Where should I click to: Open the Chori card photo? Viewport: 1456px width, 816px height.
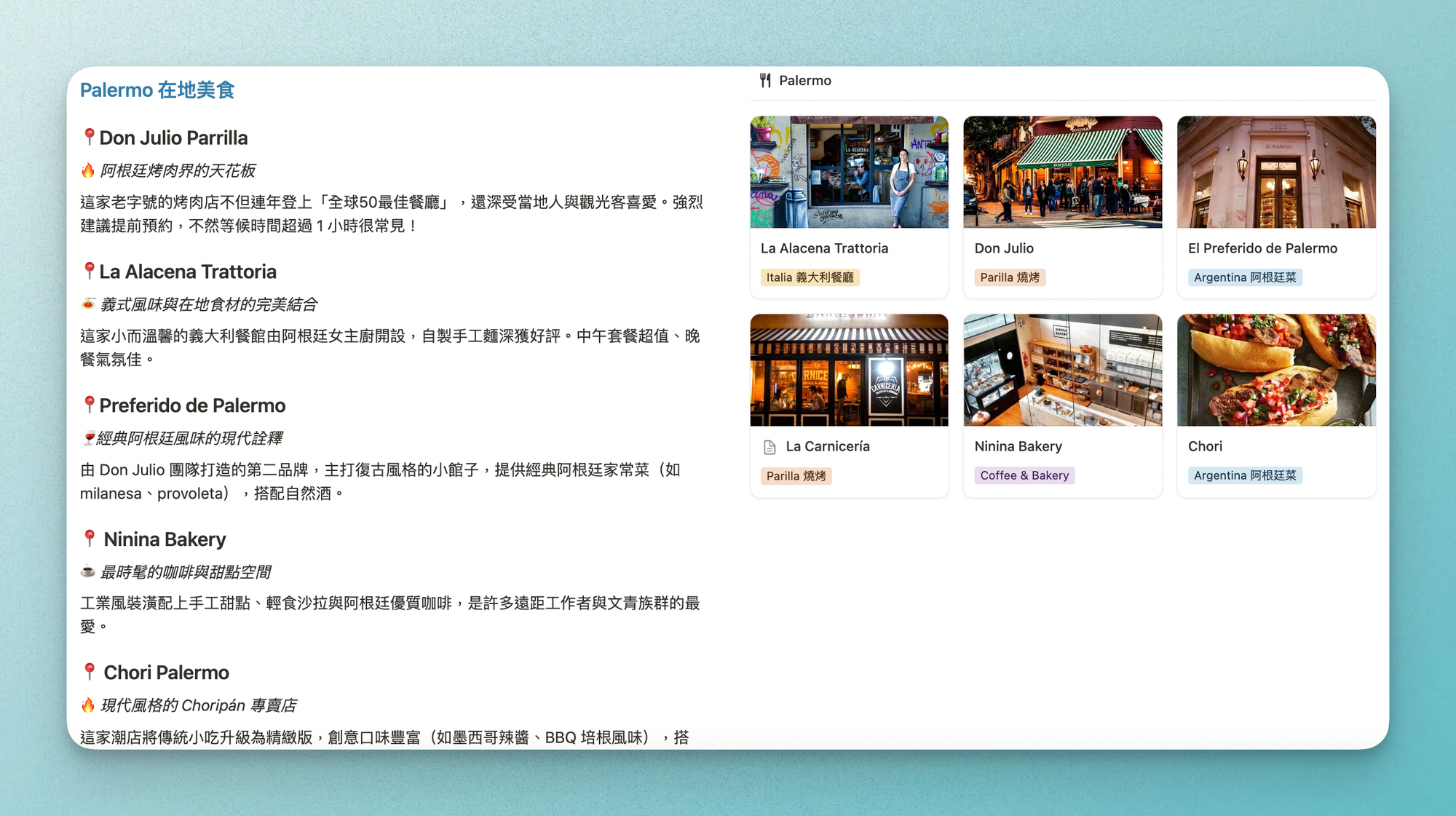1276,370
